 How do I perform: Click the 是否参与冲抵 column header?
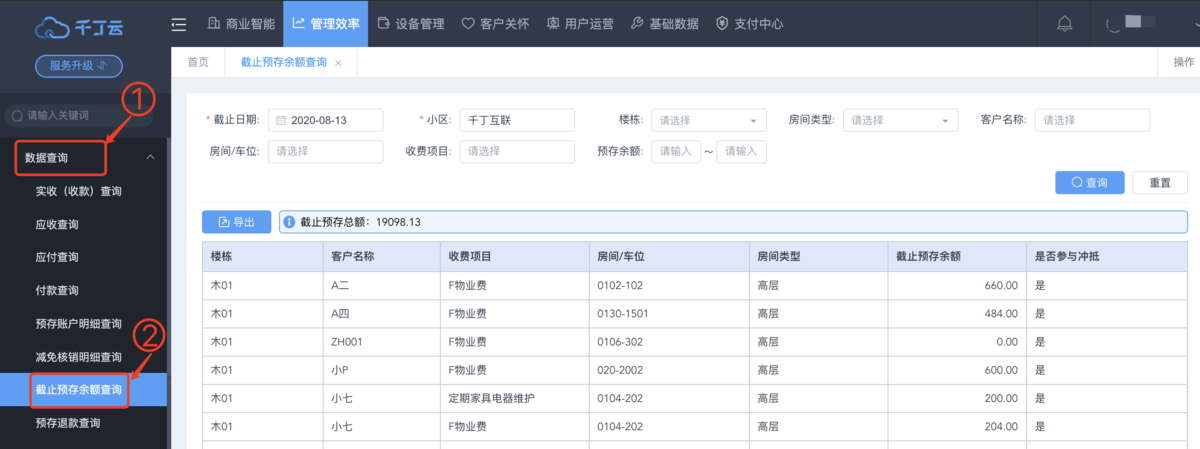(1107, 256)
